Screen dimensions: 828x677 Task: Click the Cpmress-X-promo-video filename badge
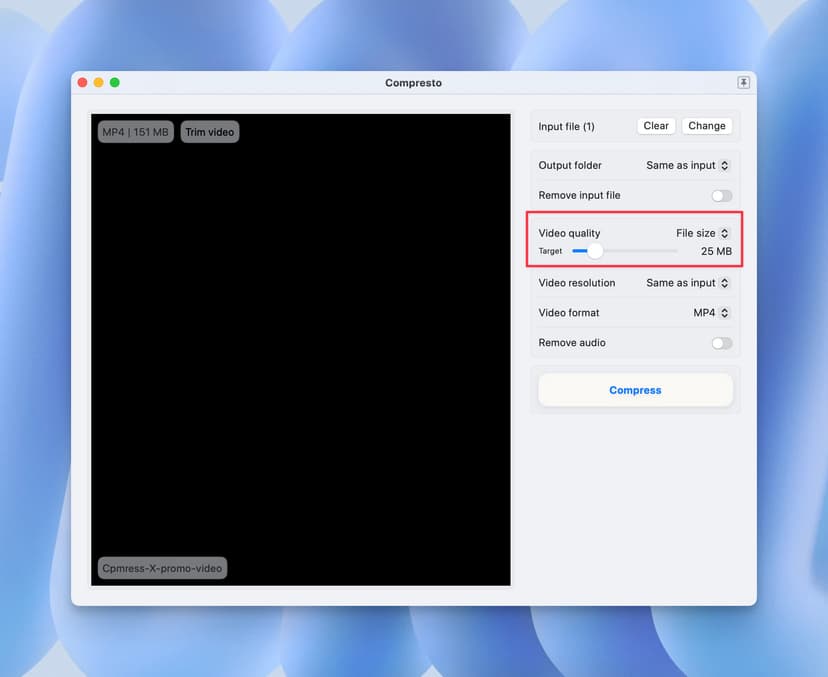click(x=161, y=567)
